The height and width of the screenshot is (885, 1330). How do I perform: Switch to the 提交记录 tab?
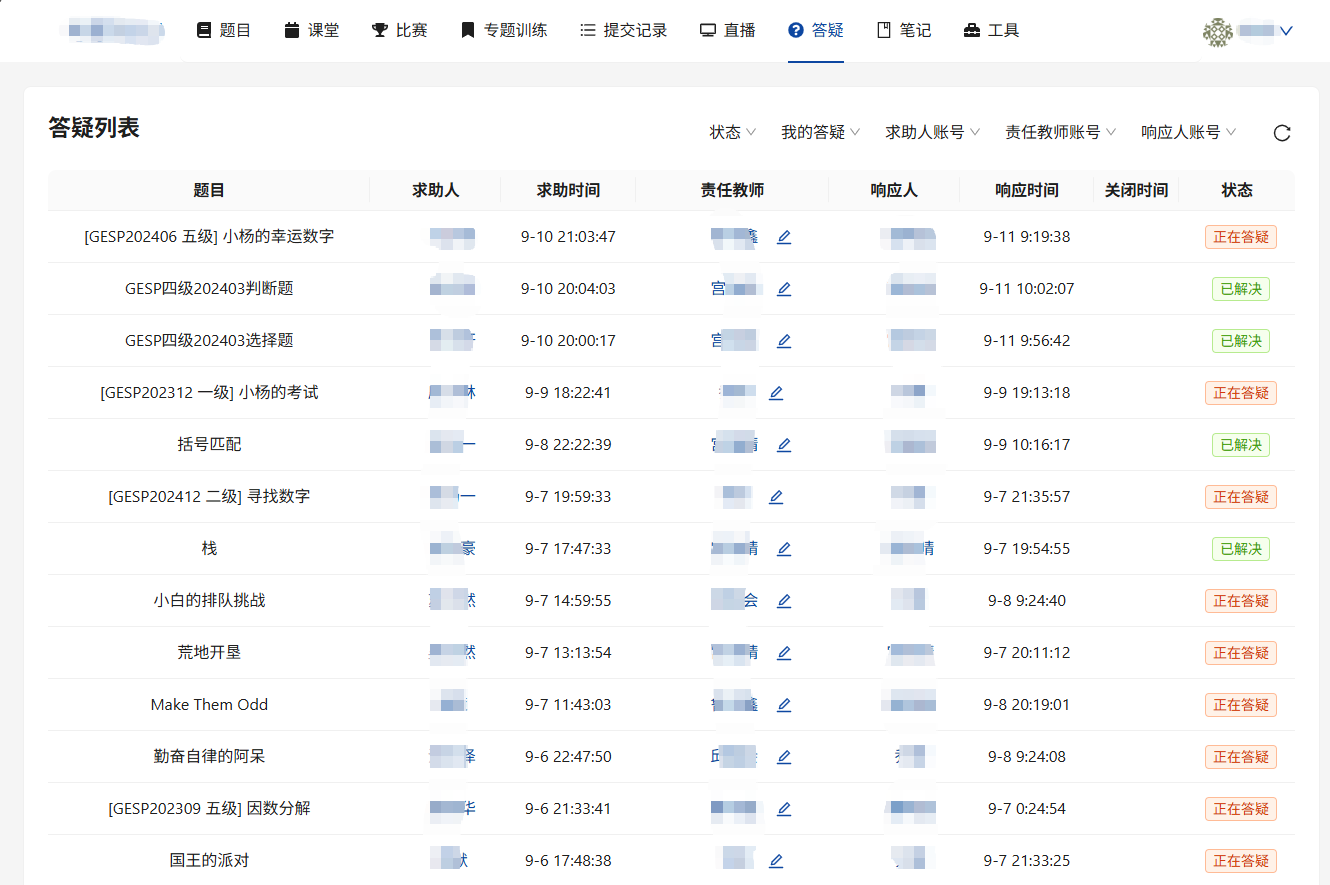coord(623,31)
